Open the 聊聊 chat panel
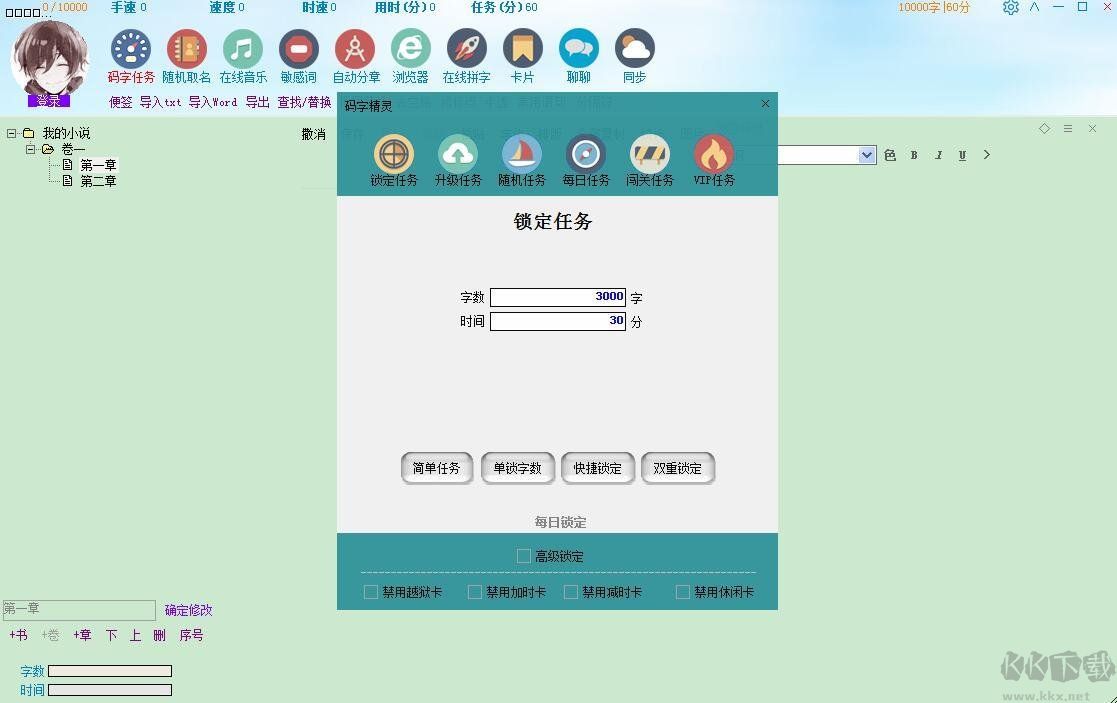This screenshot has width=1117, height=703. point(578,47)
